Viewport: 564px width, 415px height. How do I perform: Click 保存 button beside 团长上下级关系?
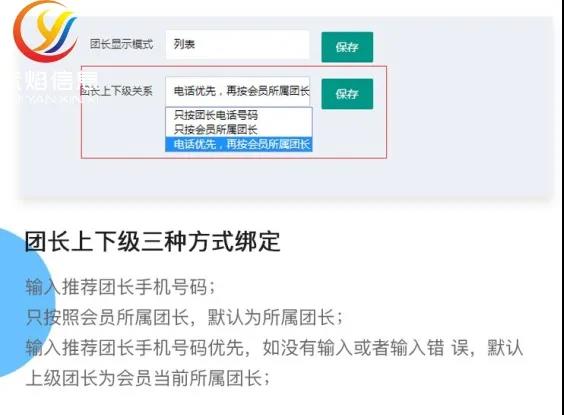[347, 94]
